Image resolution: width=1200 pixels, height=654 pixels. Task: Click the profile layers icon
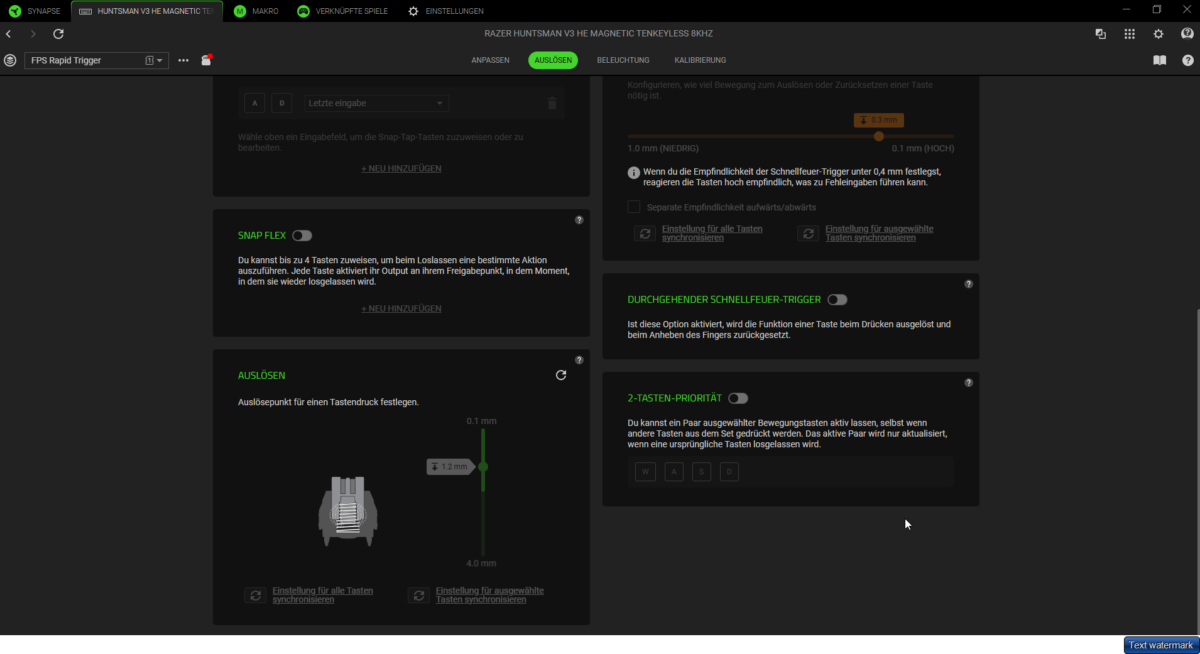coord(10,60)
